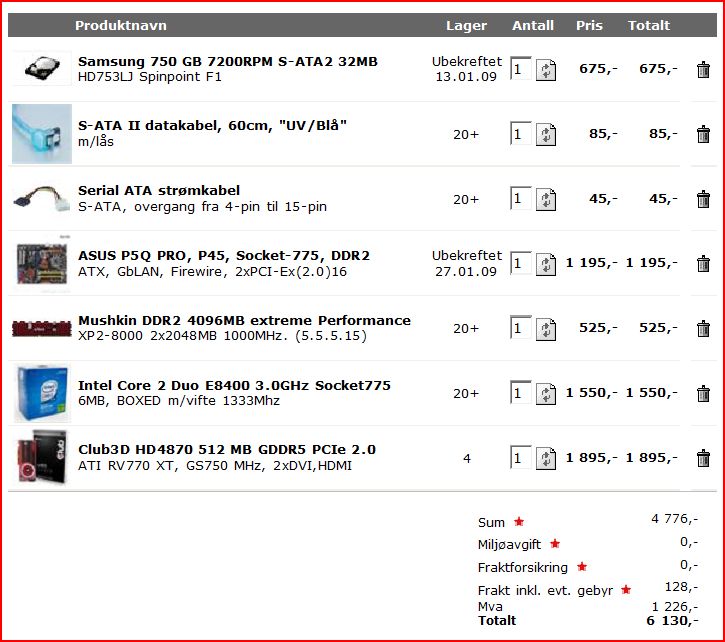Refresh quantity for Intel Core 2 Duo

[546, 394]
